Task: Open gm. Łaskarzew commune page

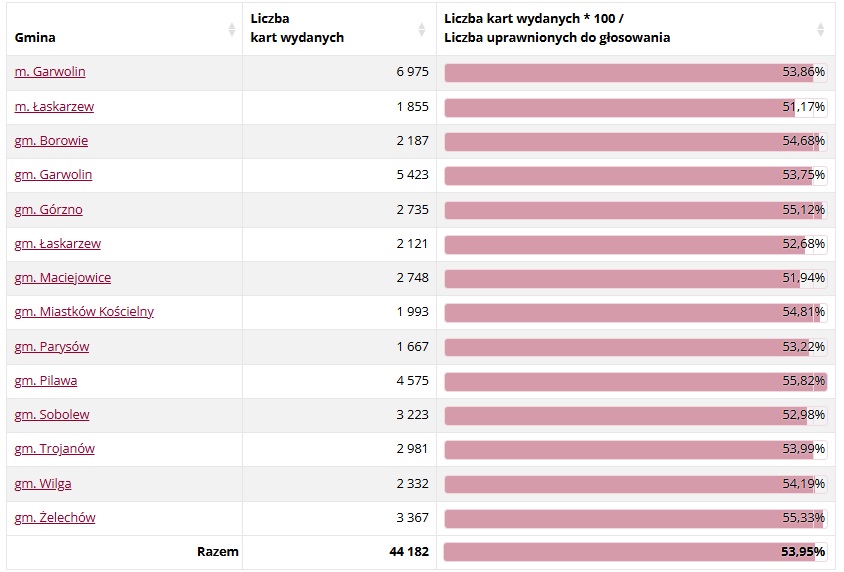Action: point(58,243)
